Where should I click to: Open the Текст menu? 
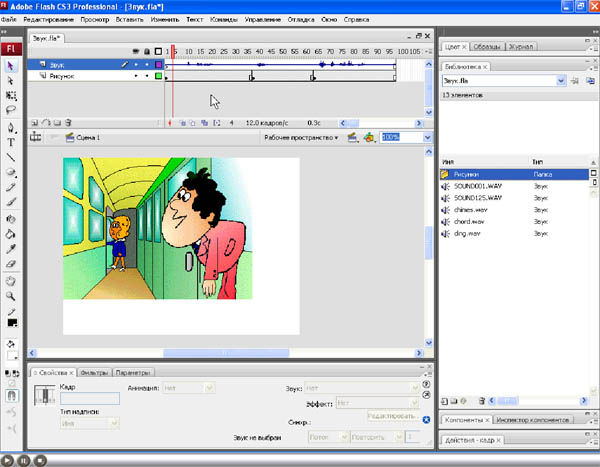194,19
